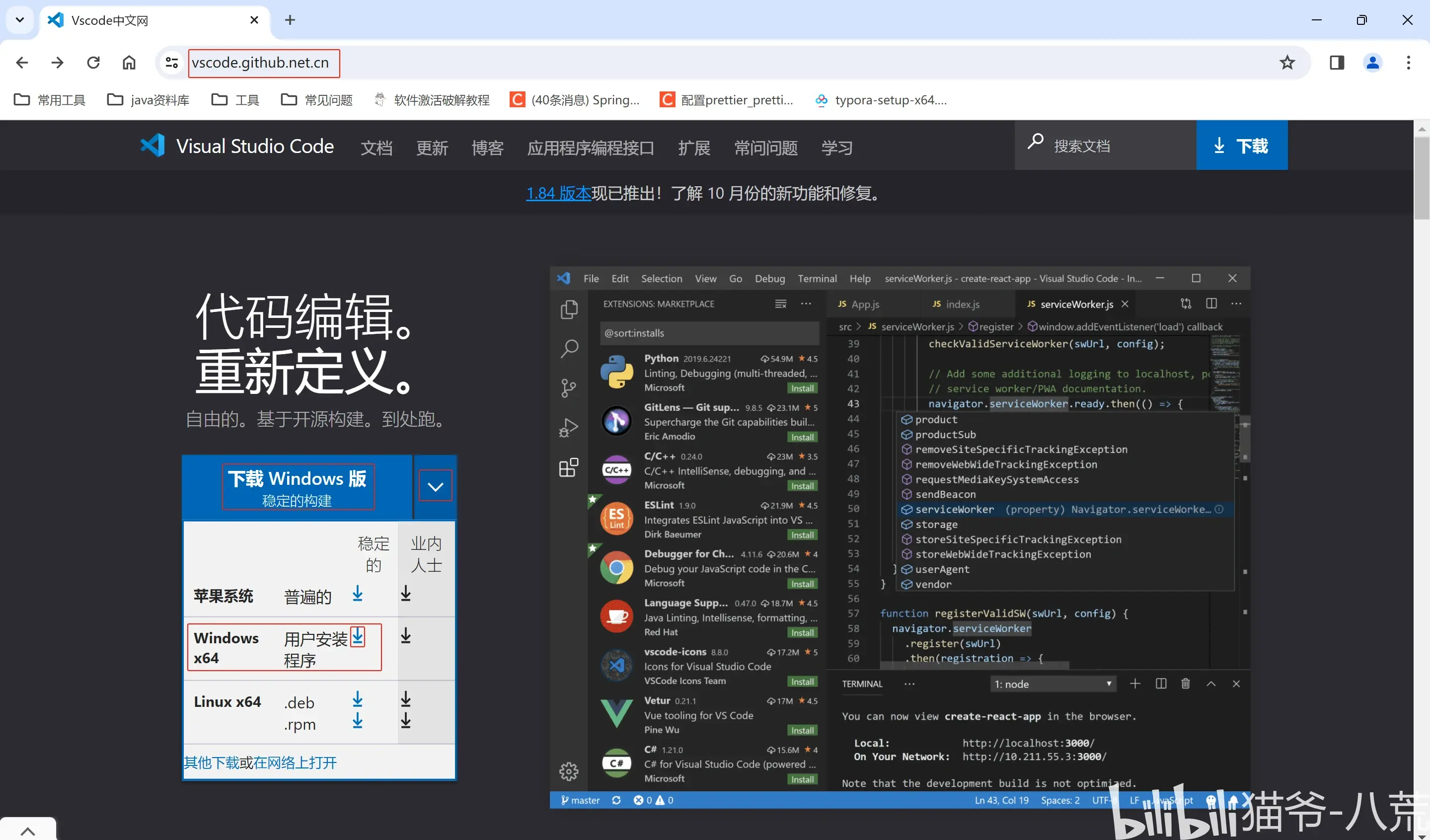Click settings gear in VS Code screenshot
The width and height of the screenshot is (1430, 840).
click(569, 771)
